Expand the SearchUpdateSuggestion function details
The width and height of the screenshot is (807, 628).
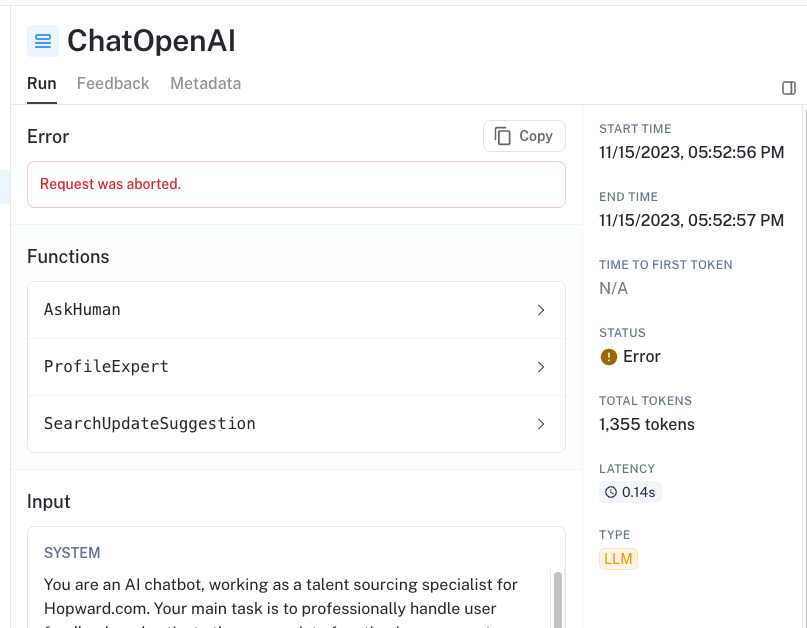[x=541, y=423]
